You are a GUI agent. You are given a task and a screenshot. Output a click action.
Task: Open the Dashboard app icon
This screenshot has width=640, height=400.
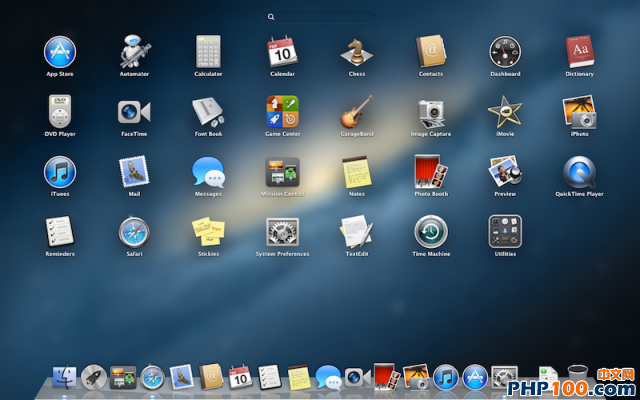click(505, 52)
